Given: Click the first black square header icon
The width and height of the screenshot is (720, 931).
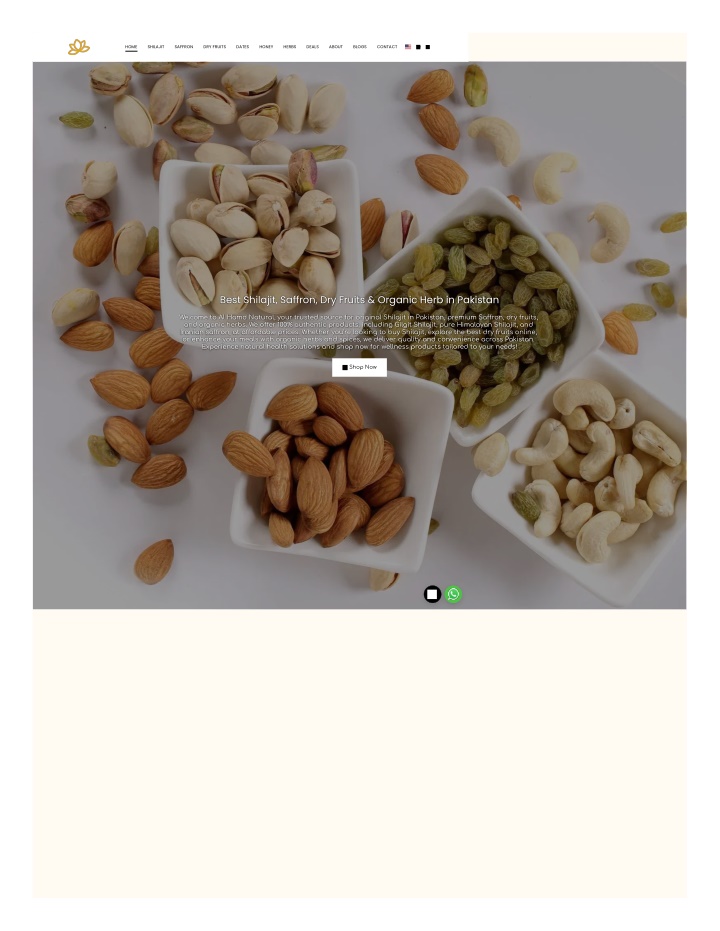Looking at the screenshot, I should 418,47.
